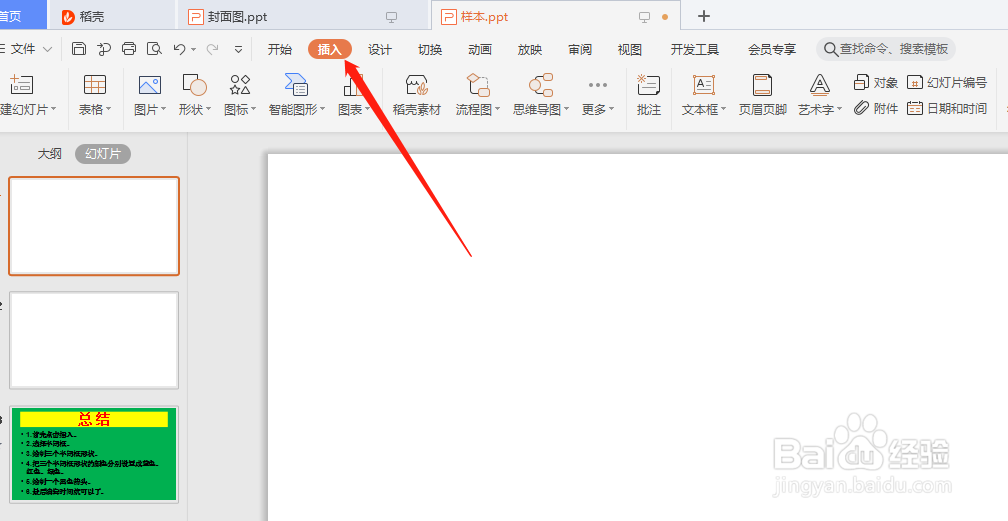Expand the 图标 dropdown arrow
1008x521 pixels.
[253, 109]
